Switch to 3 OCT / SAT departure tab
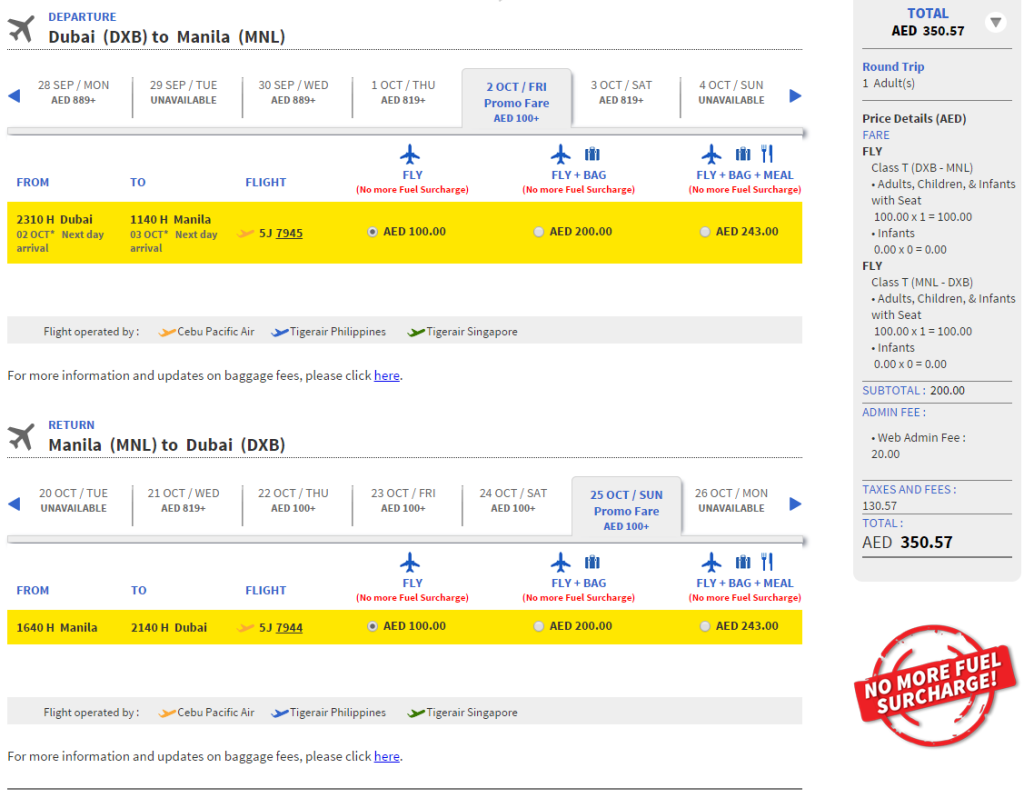 [x=621, y=93]
